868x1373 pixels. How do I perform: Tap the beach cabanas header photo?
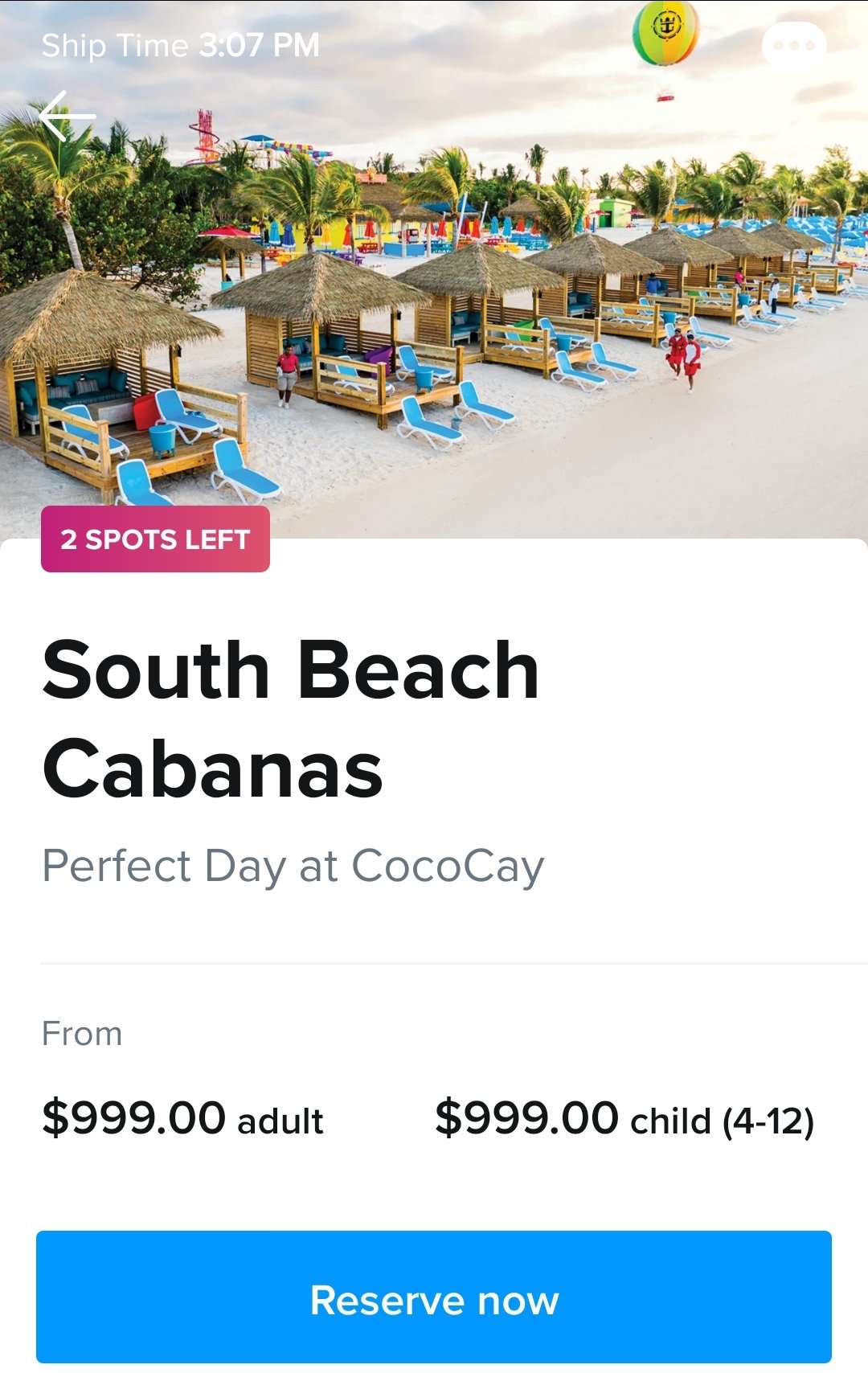pos(434,269)
